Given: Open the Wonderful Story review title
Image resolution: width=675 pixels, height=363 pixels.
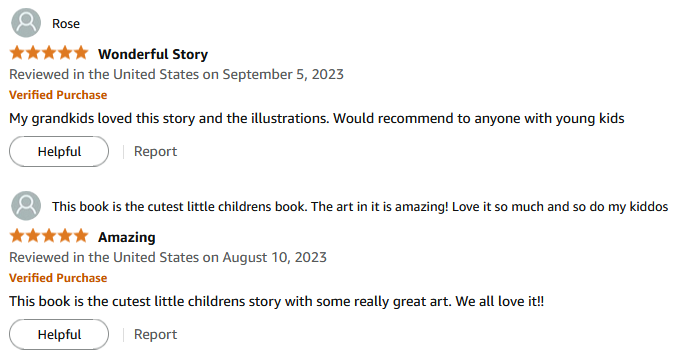Looking at the screenshot, I should (153, 54).
